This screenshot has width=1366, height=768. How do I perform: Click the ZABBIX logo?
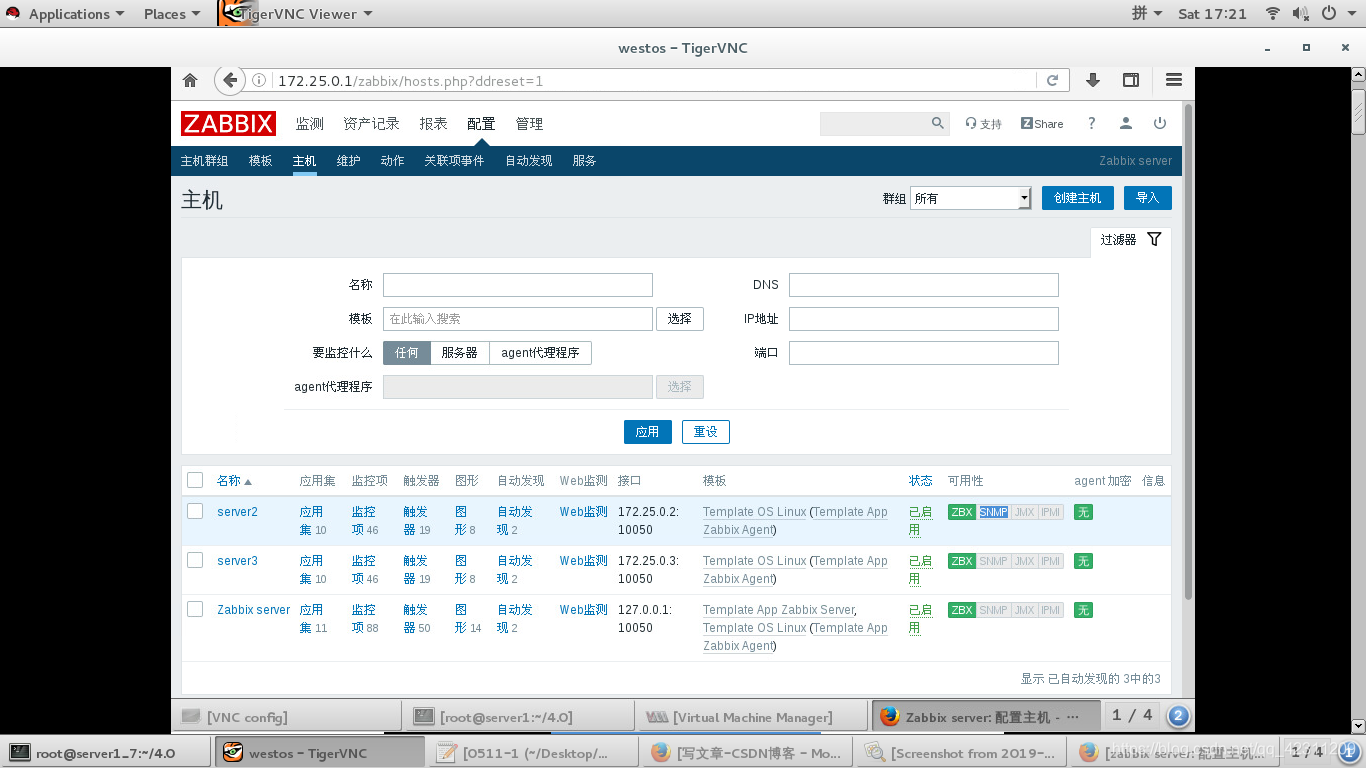(228, 124)
